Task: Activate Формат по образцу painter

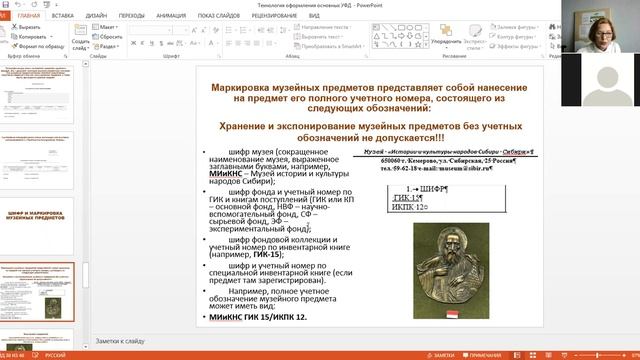Action: [38, 47]
